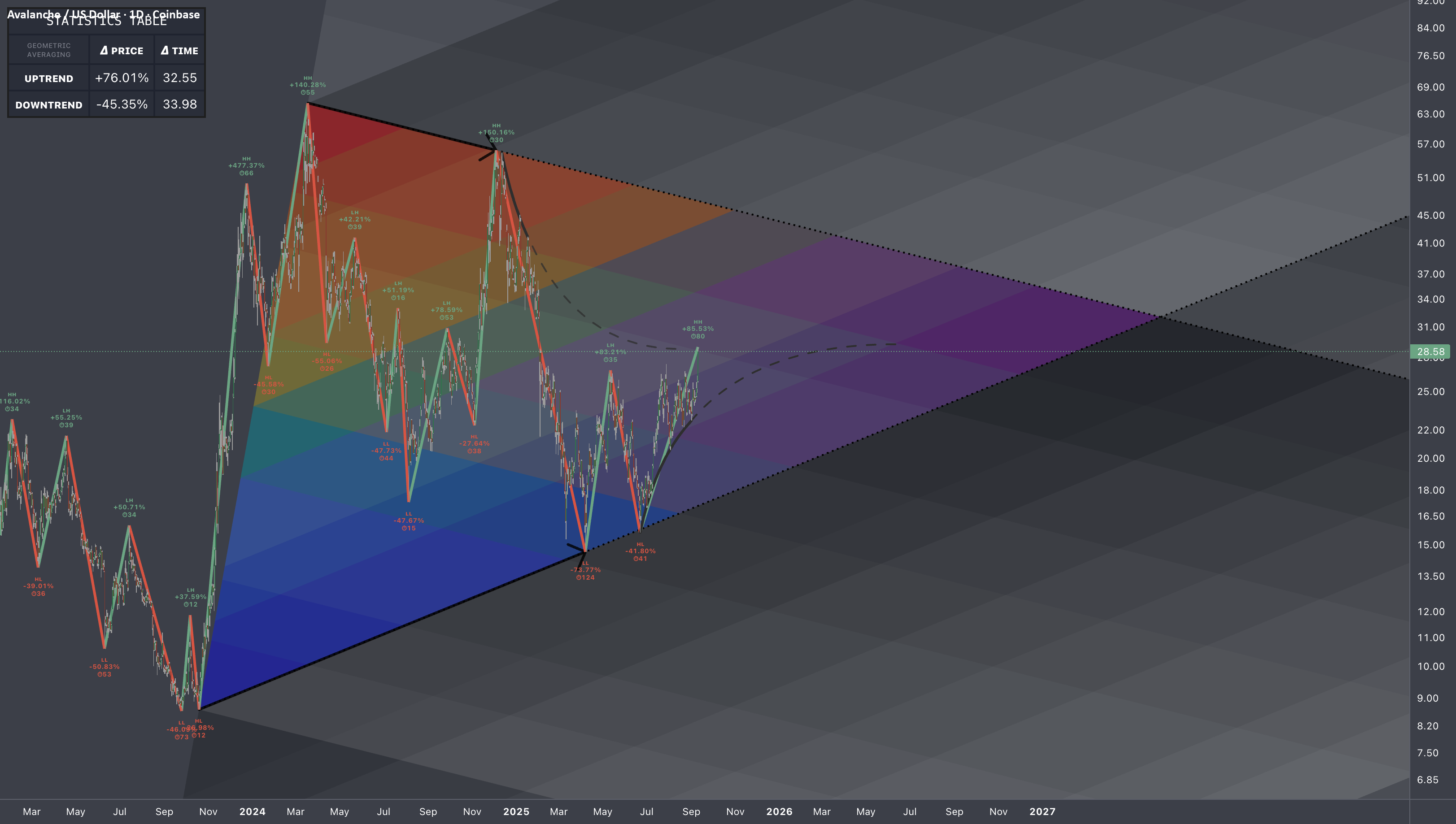The width and height of the screenshot is (1456, 824).
Task: Click the 37.00 price axis label
Action: coord(1430,274)
